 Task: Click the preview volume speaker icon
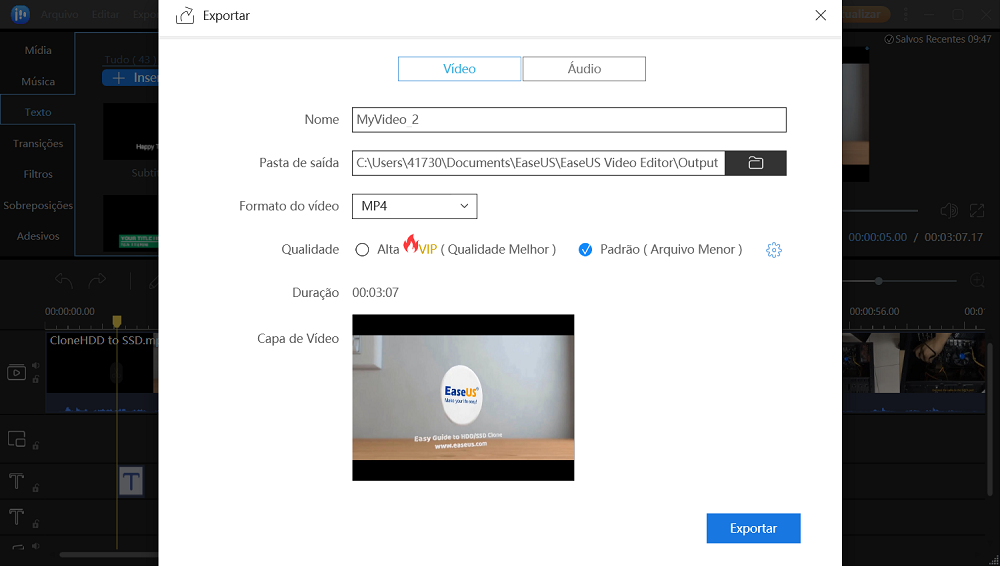[x=949, y=211]
